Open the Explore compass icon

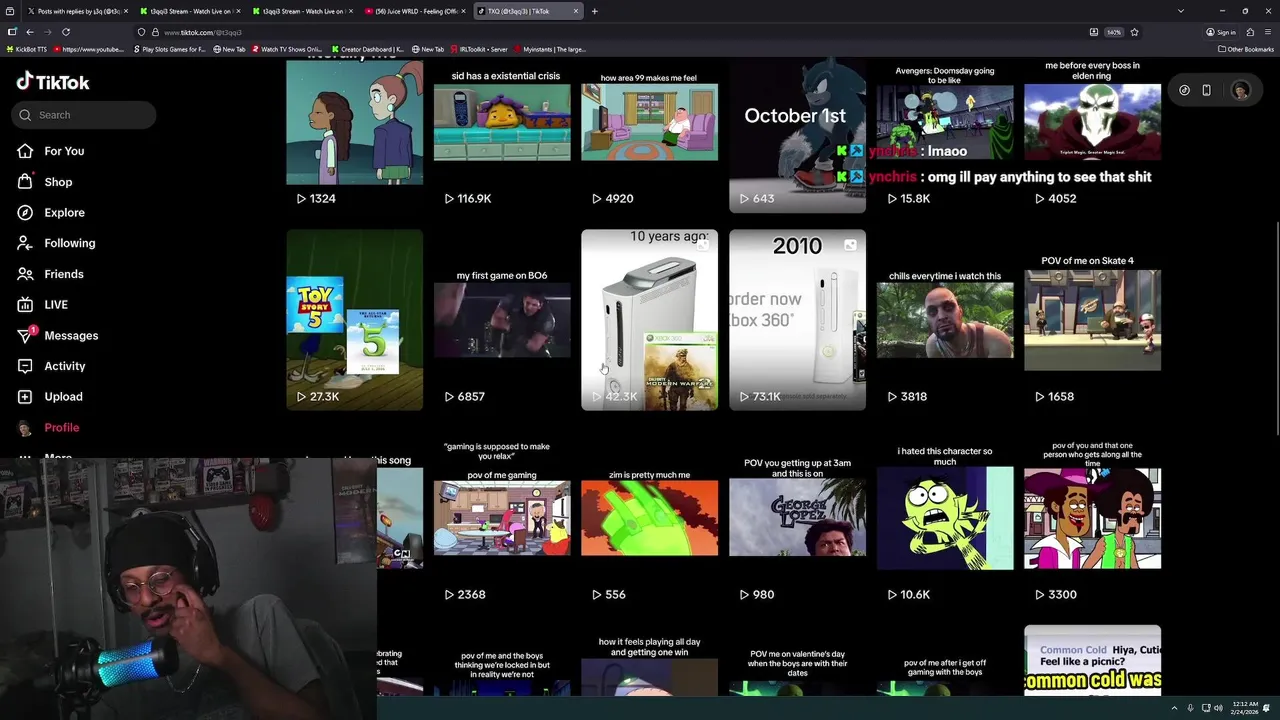[x=25, y=212]
